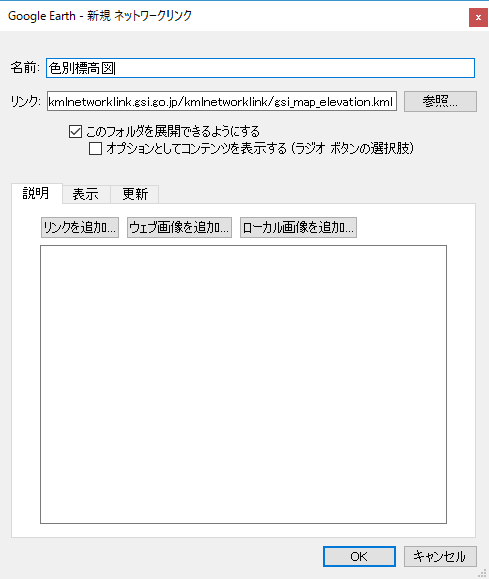Enable オプションとしてコンテンツを表示する checkbox
The height and width of the screenshot is (579, 489).
95,148
